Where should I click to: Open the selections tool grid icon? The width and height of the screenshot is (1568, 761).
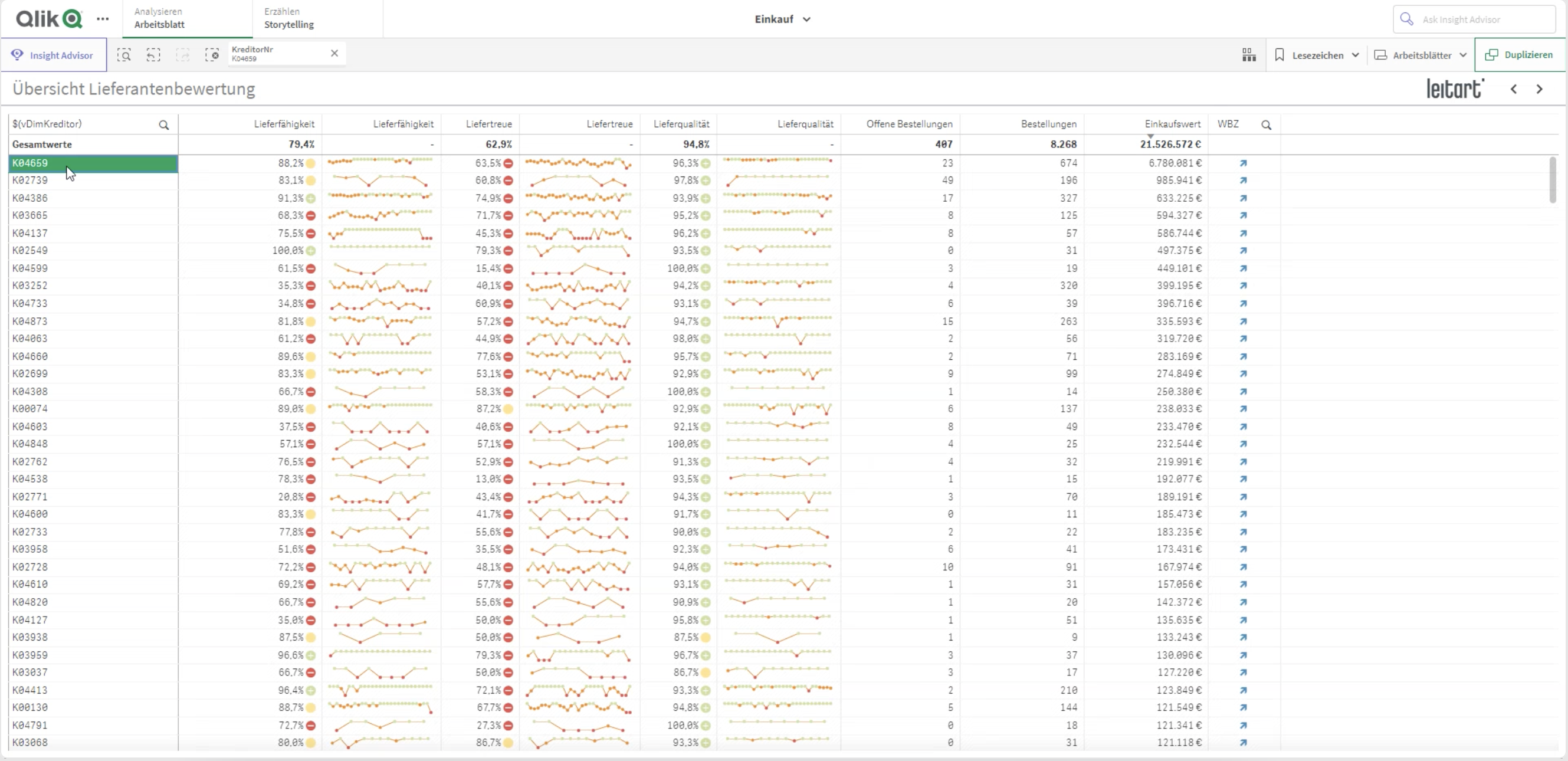(x=1248, y=55)
